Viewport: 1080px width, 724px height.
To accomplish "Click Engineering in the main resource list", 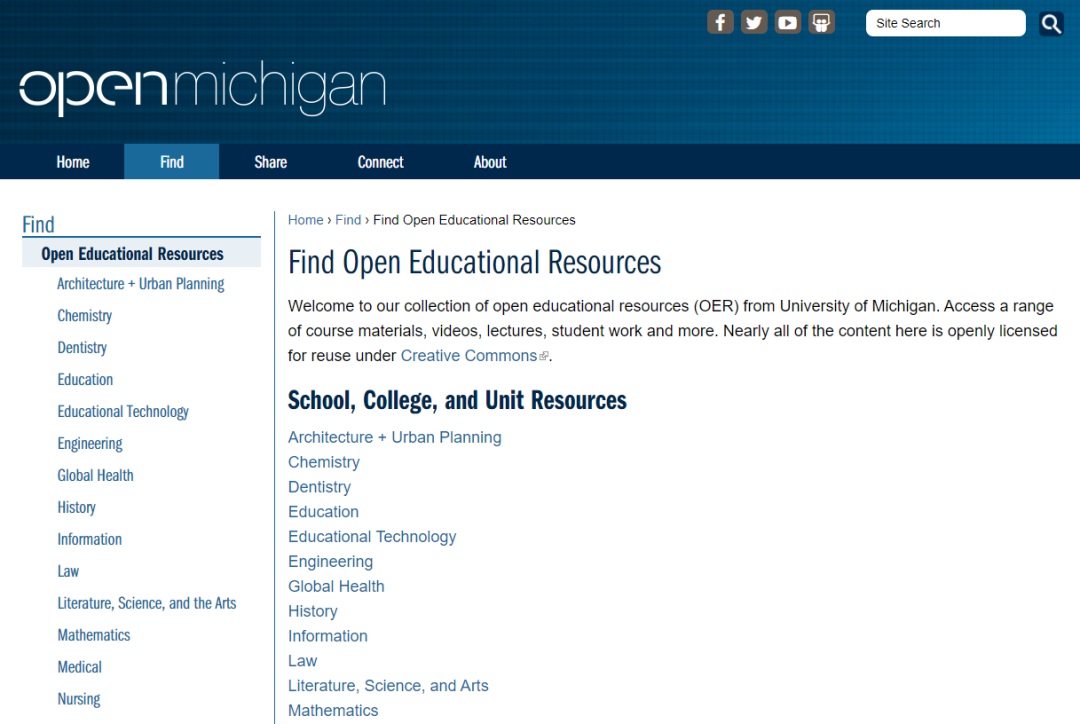I will (x=331, y=561).
